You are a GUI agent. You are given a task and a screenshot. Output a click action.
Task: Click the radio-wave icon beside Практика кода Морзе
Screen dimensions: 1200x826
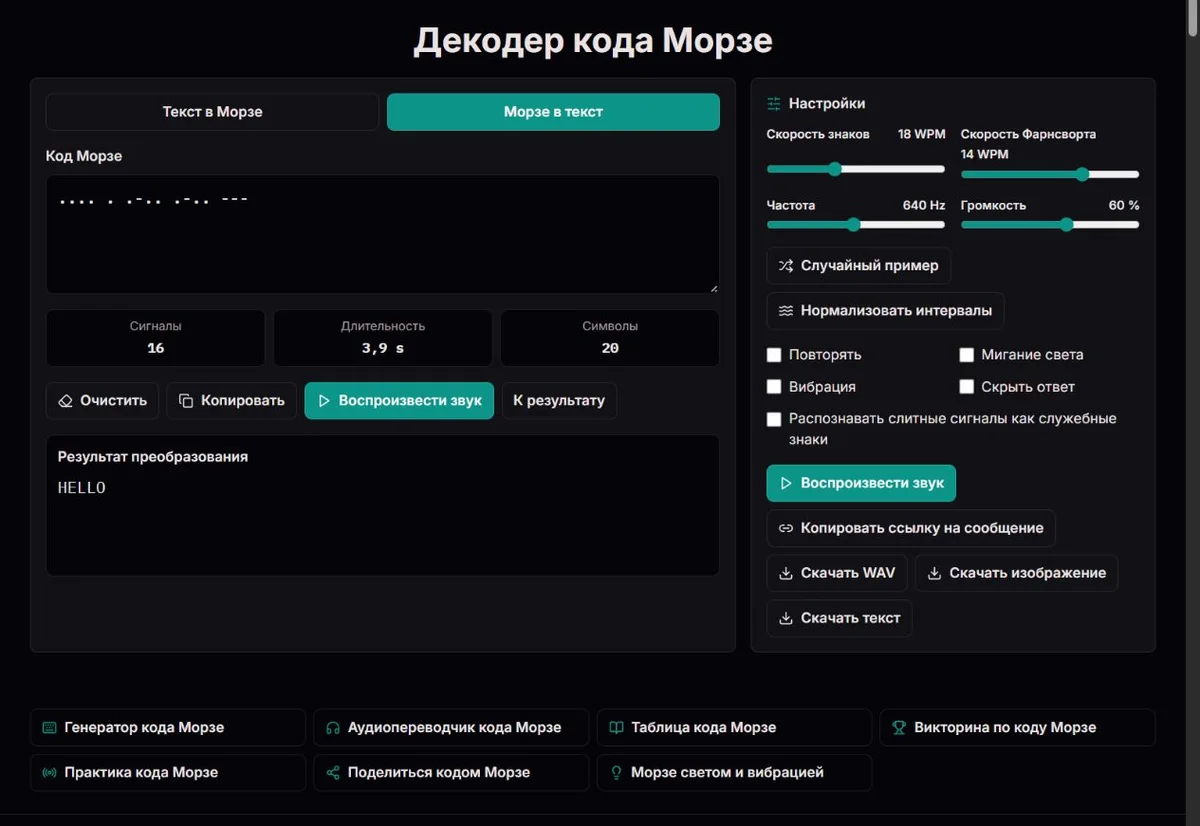coord(50,773)
